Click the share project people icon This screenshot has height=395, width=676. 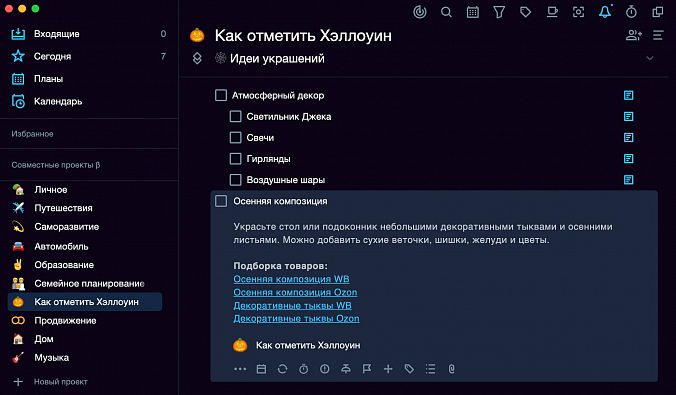click(633, 35)
